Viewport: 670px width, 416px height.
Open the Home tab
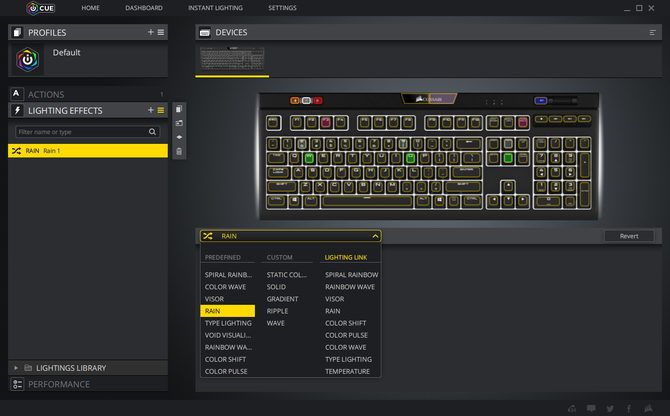click(91, 8)
